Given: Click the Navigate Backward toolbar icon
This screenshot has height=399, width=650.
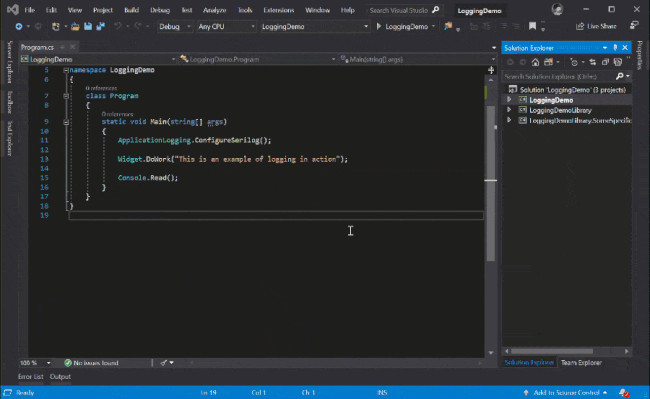Looking at the screenshot, I should coord(19,27).
